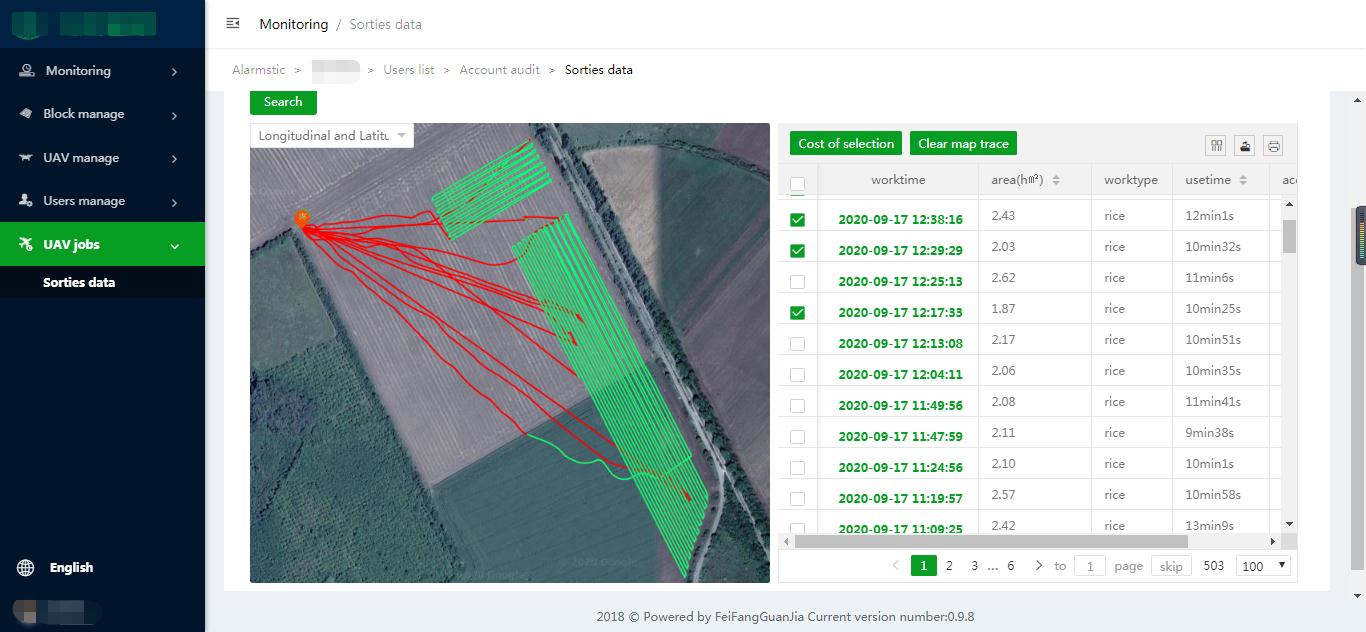Open Users manage from the sidebar icon
The width and height of the screenshot is (1366, 632).
(24, 200)
